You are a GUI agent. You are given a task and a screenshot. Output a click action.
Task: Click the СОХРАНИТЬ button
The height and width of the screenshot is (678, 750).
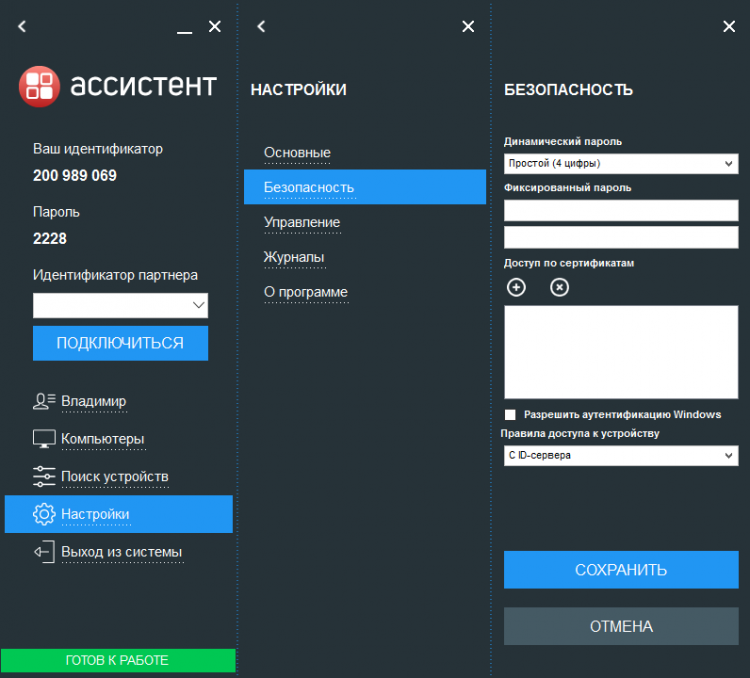coord(620,570)
